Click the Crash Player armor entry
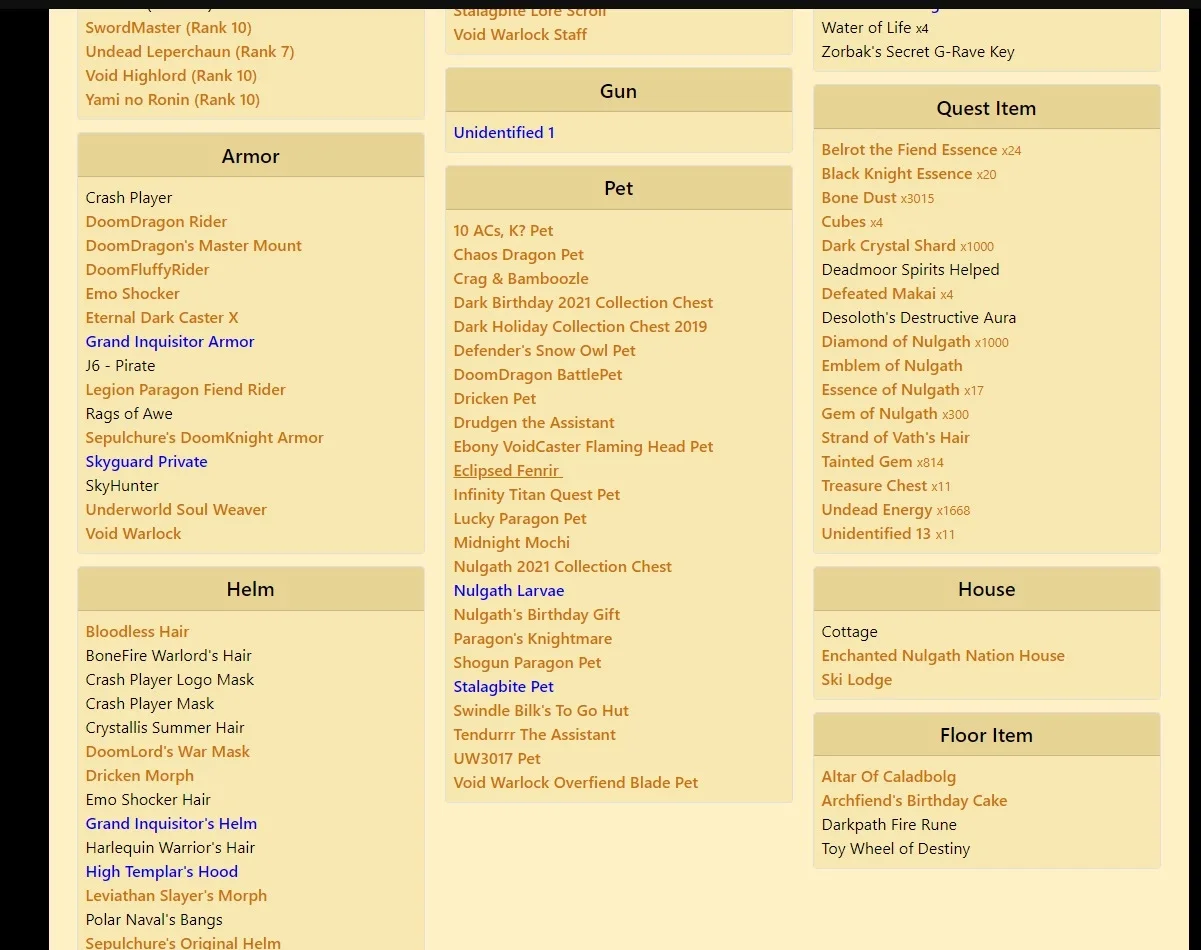1201x950 pixels. pyautogui.click(x=129, y=198)
